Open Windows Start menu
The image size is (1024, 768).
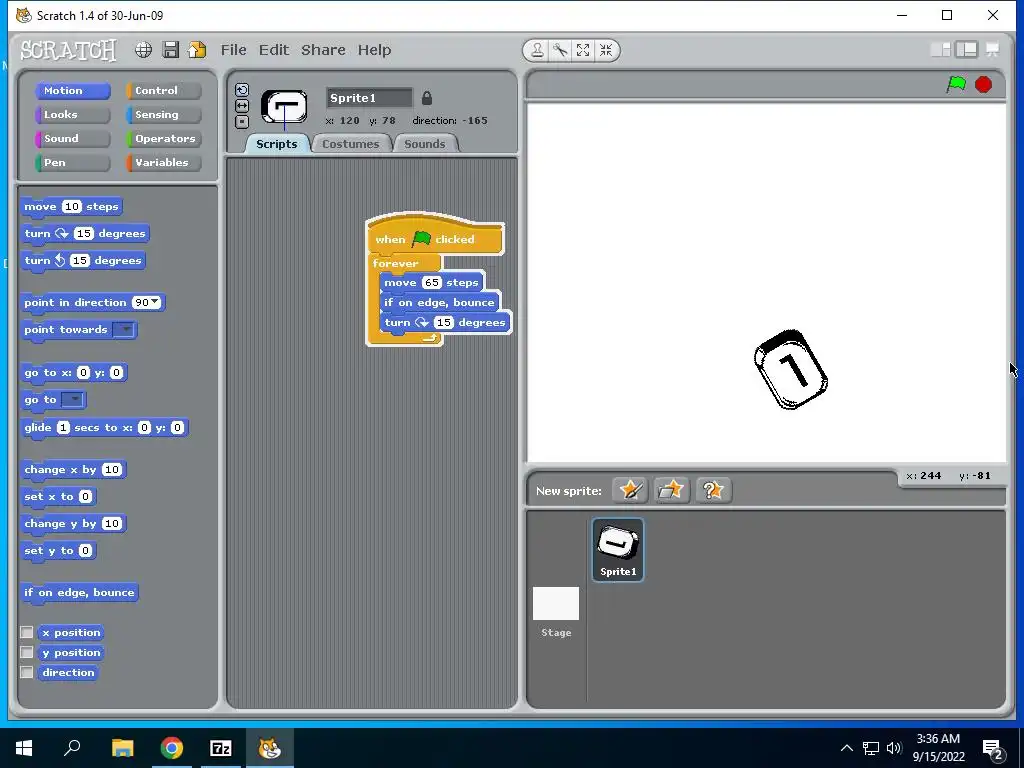[x=24, y=748]
